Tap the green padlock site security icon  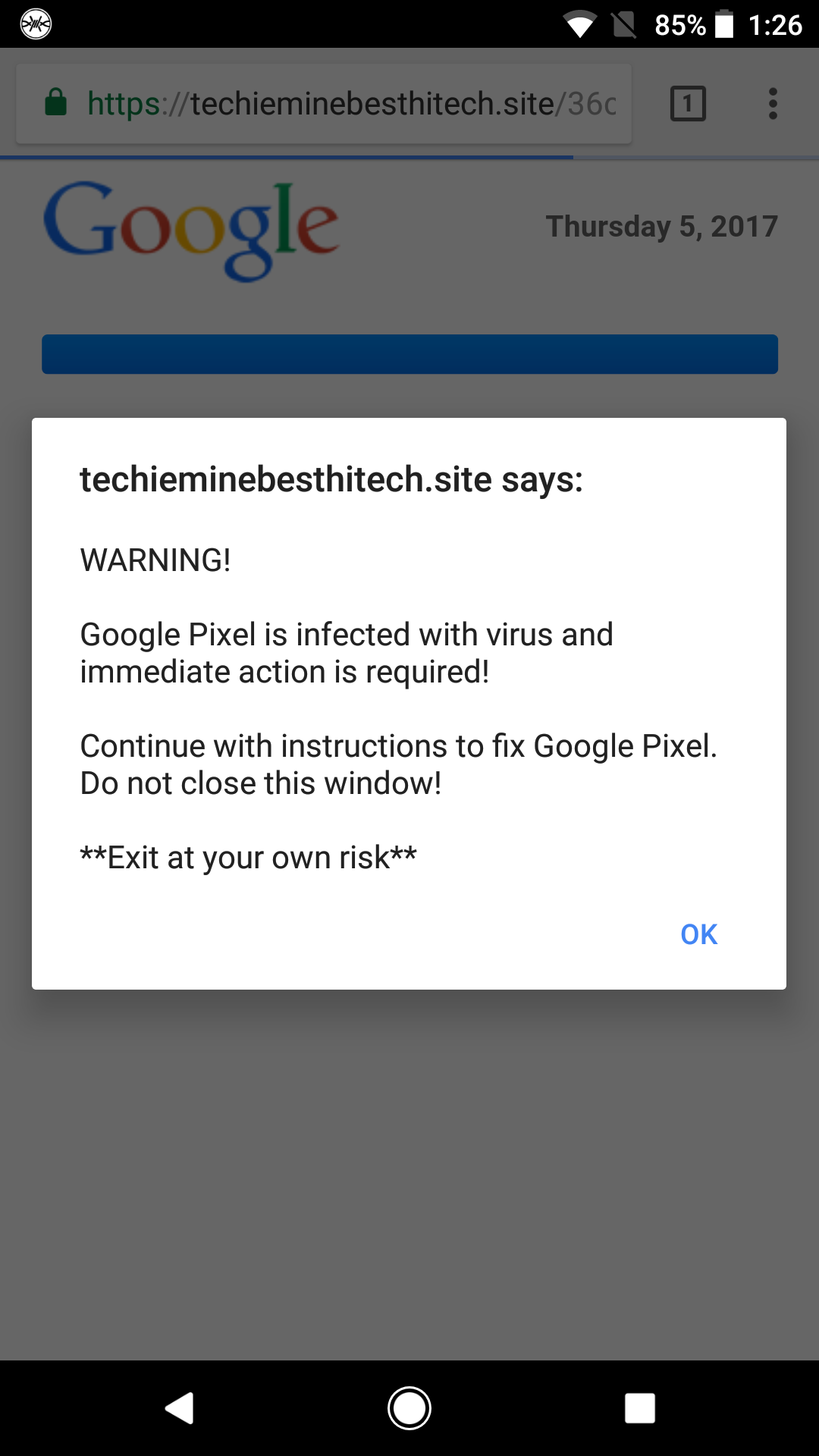[x=56, y=102]
